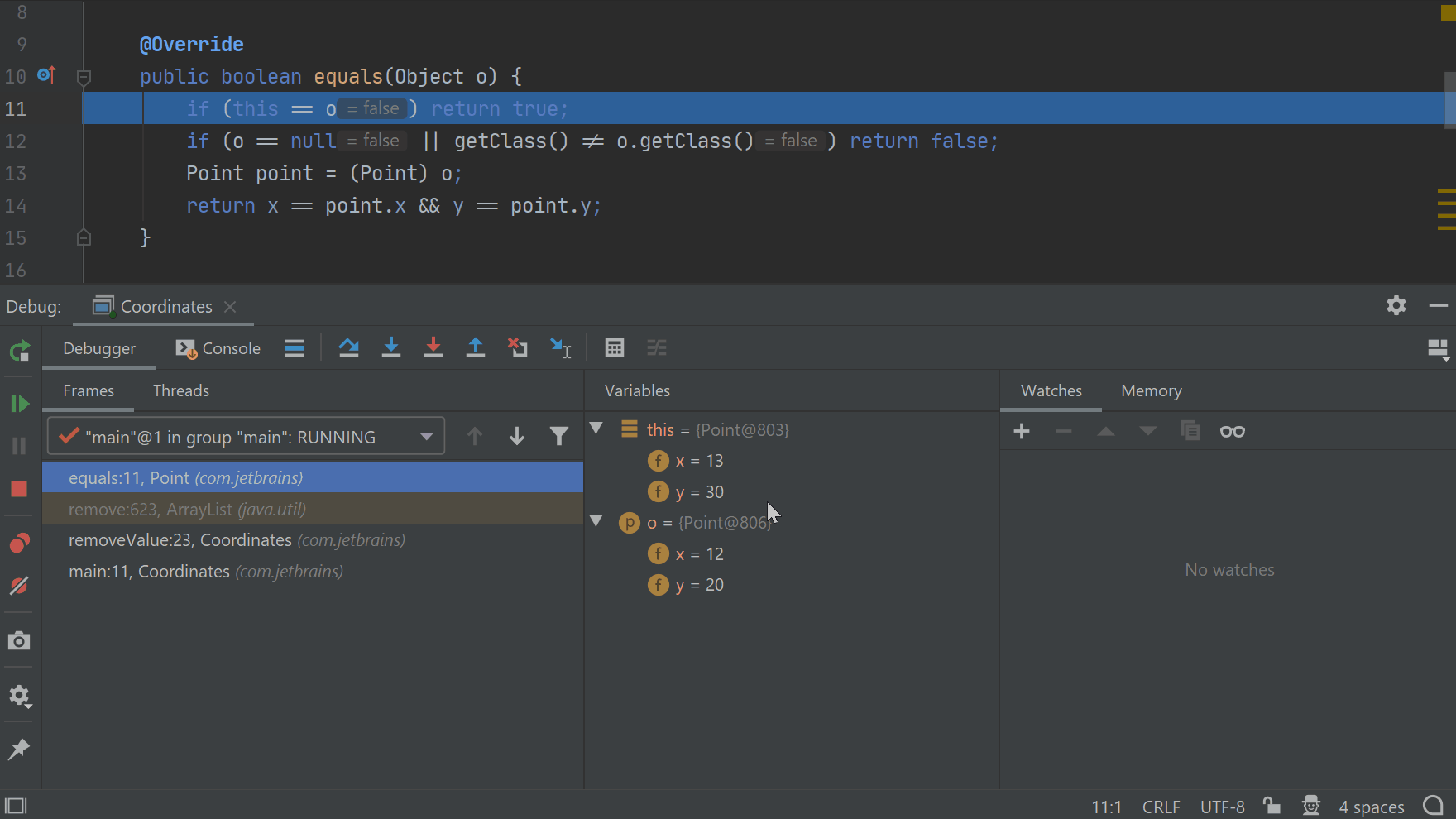Click the Step Into icon
The height and width of the screenshot is (819, 1456).
click(x=391, y=348)
